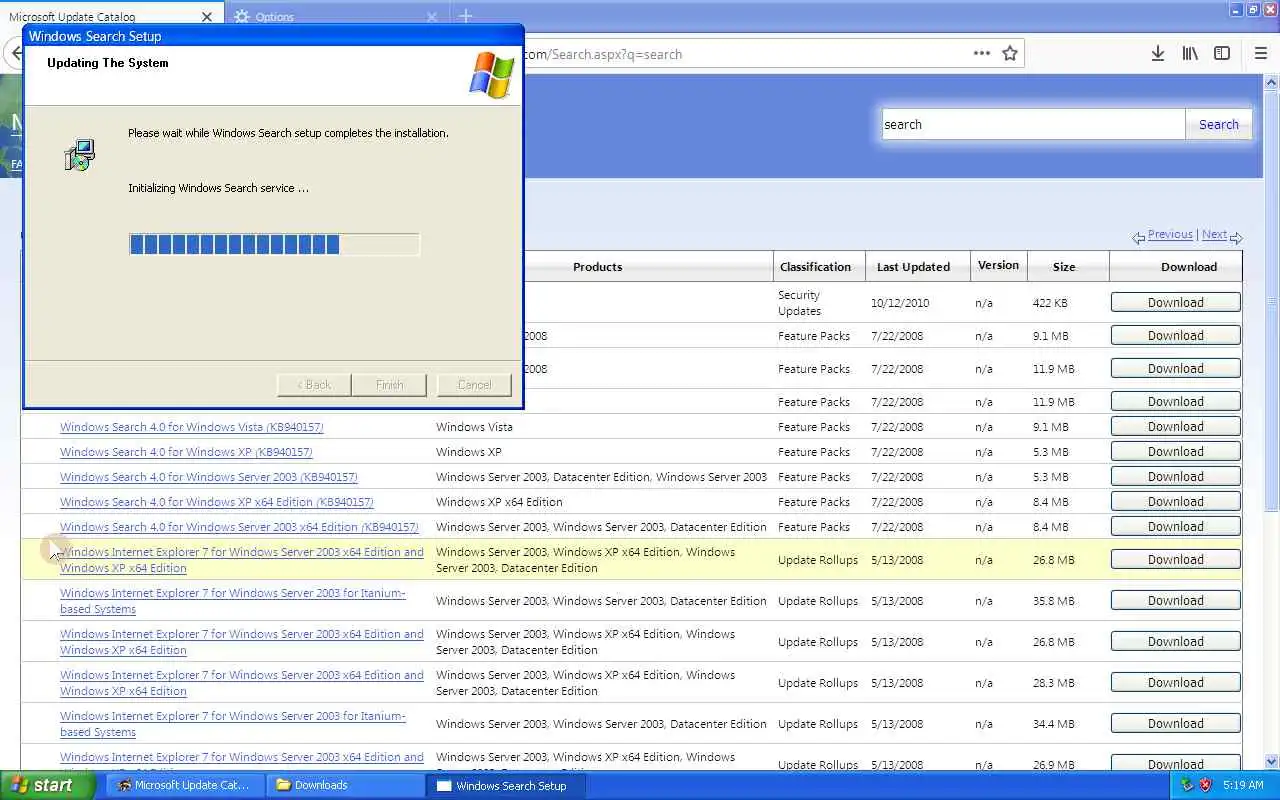Open Windows Search 4.0 for Windows Vista link
The height and width of the screenshot is (800, 1280).
tap(191, 427)
